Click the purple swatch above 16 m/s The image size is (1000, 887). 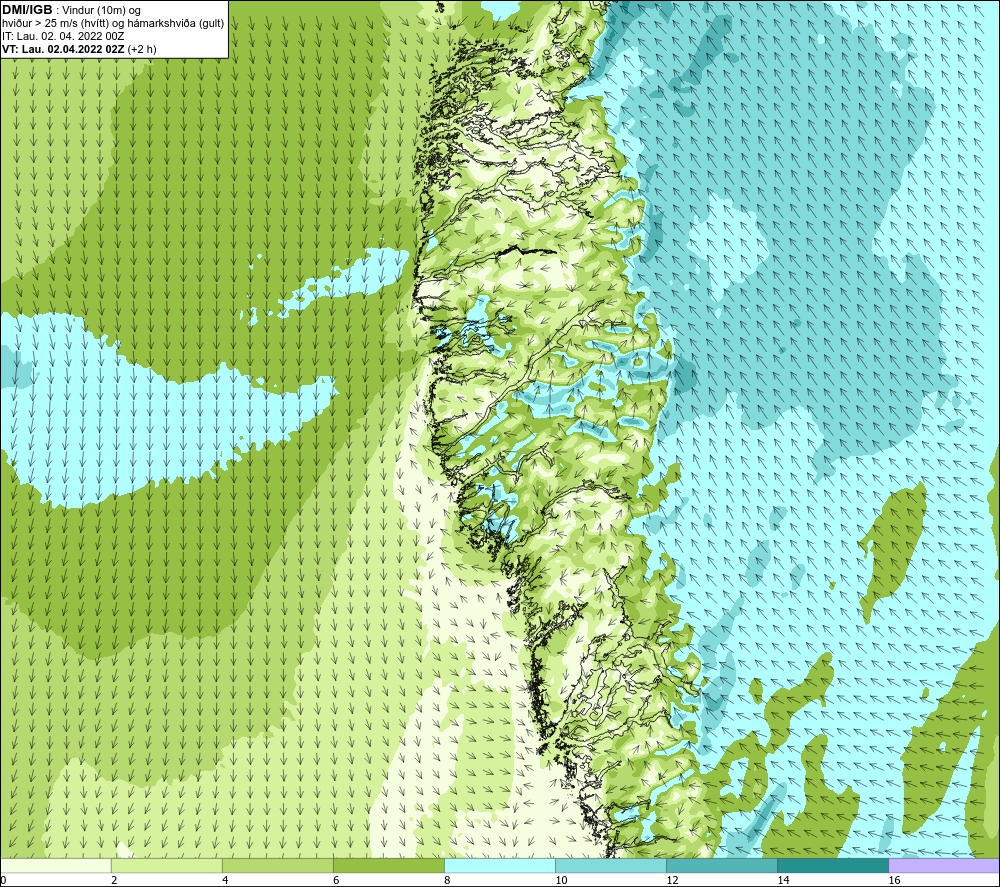(944, 866)
